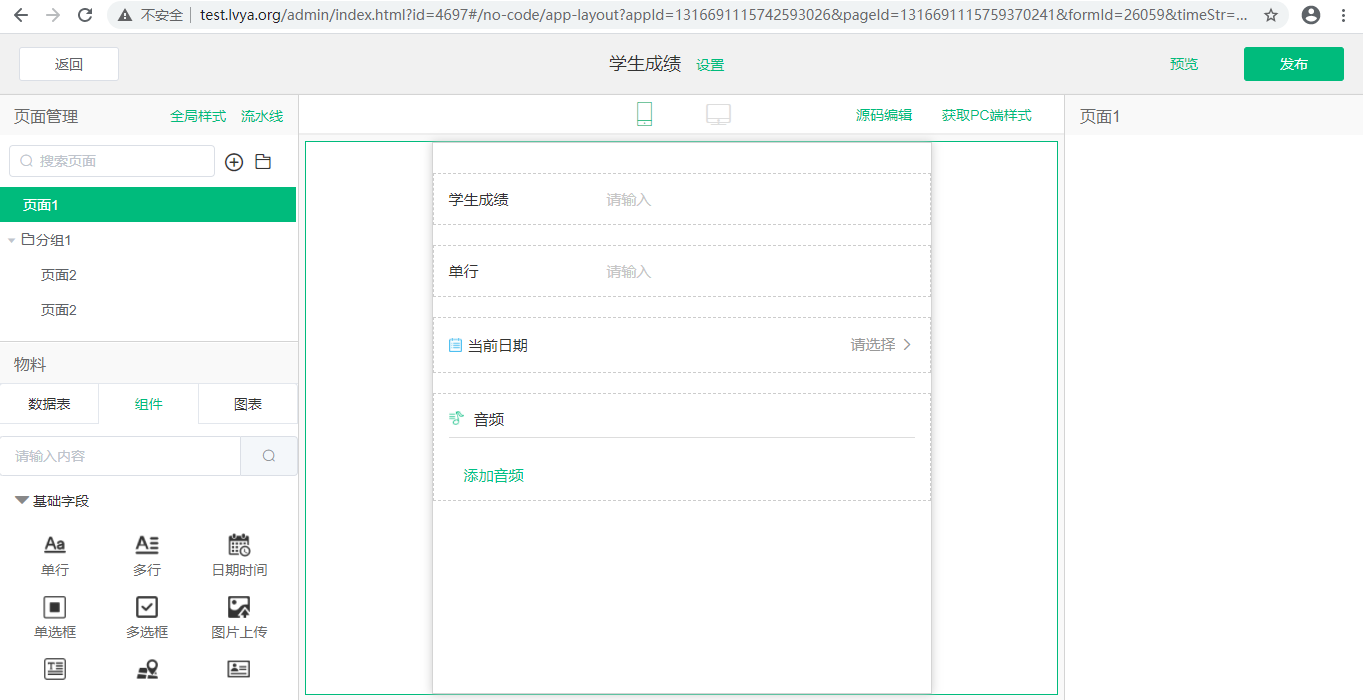Viewport: 1363px width, 700px height.
Task: Click 页面1 heading in right panel
Action: point(1100,117)
